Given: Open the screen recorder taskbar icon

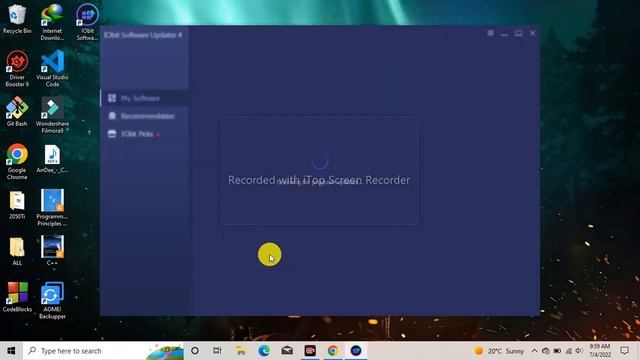Looking at the screenshot, I should (310, 351).
